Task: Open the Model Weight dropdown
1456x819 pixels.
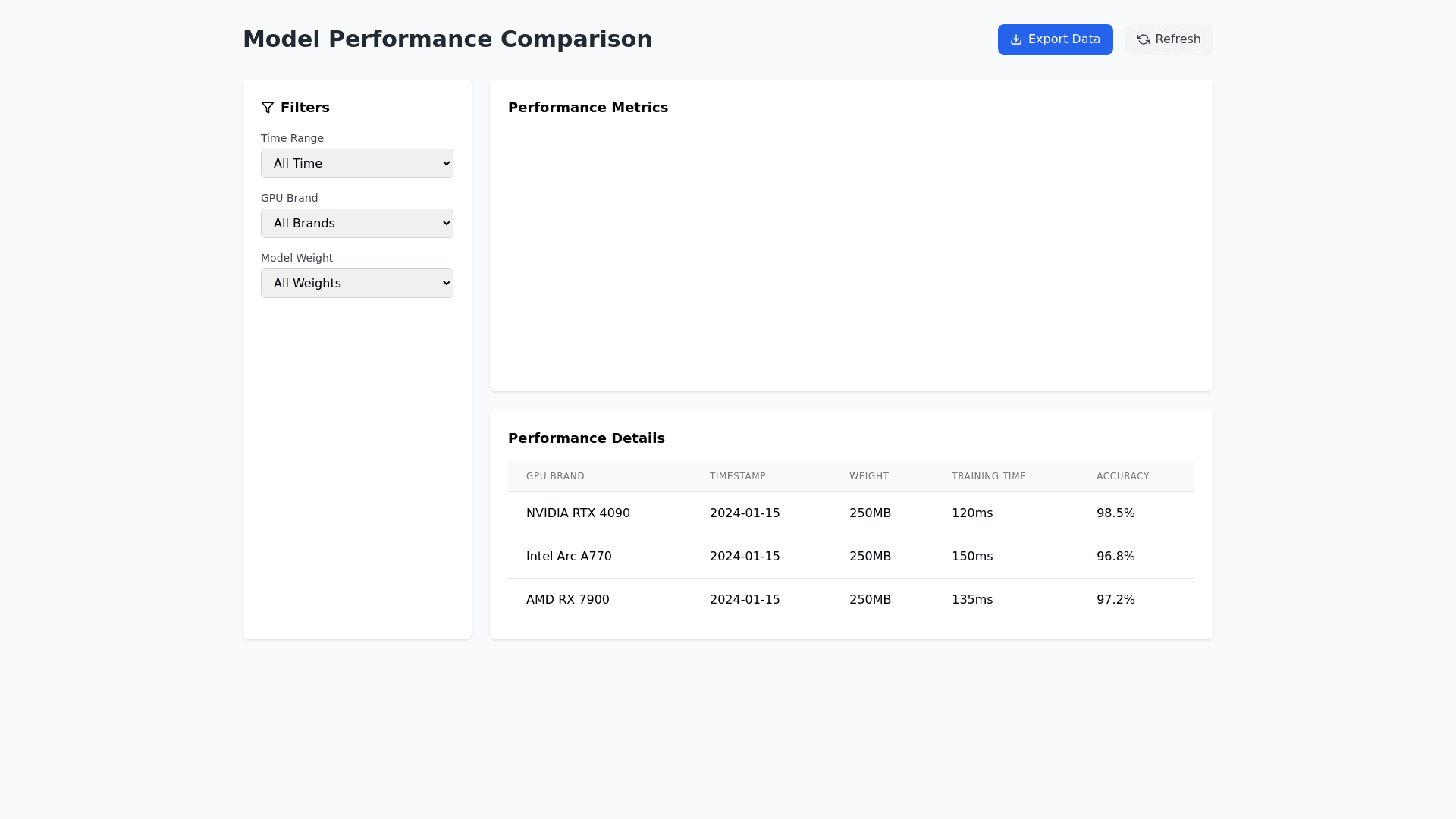Action: click(357, 283)
